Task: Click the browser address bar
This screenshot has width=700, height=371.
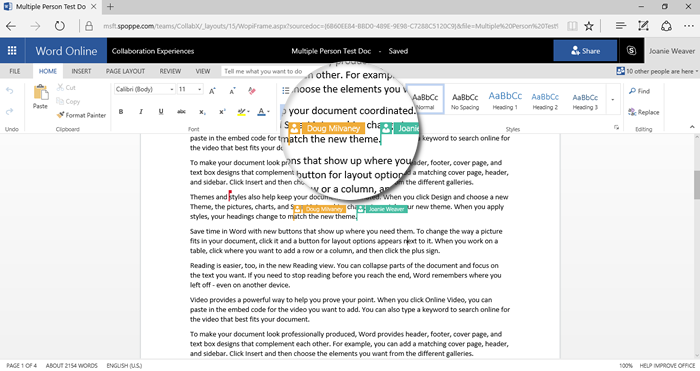Action: coord(330,26)
